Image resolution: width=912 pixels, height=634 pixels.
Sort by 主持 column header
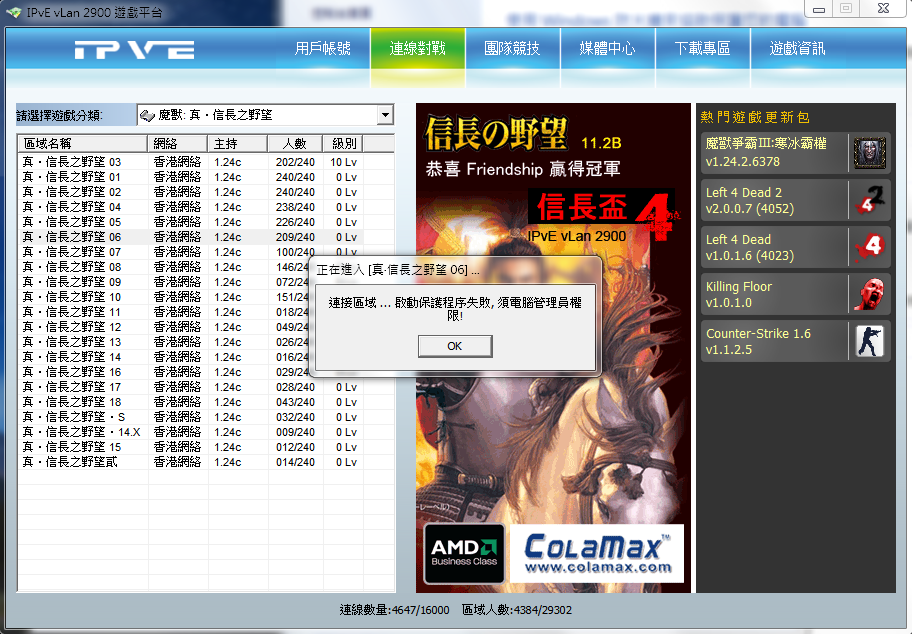(x=237, y=143)
